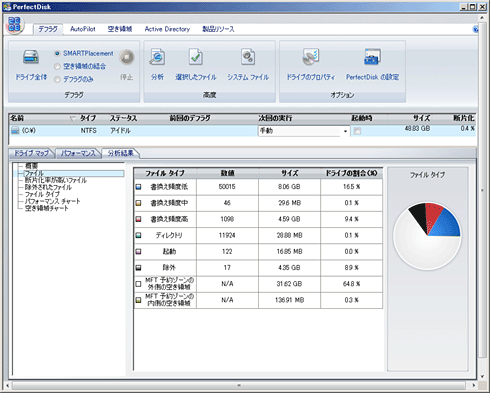Click the down arrow of vertical scrollbar

coord(482,376)
